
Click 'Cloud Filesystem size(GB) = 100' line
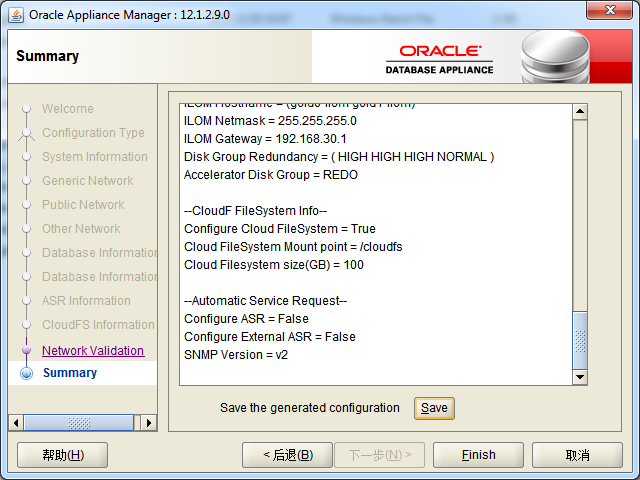coord(273,264)
